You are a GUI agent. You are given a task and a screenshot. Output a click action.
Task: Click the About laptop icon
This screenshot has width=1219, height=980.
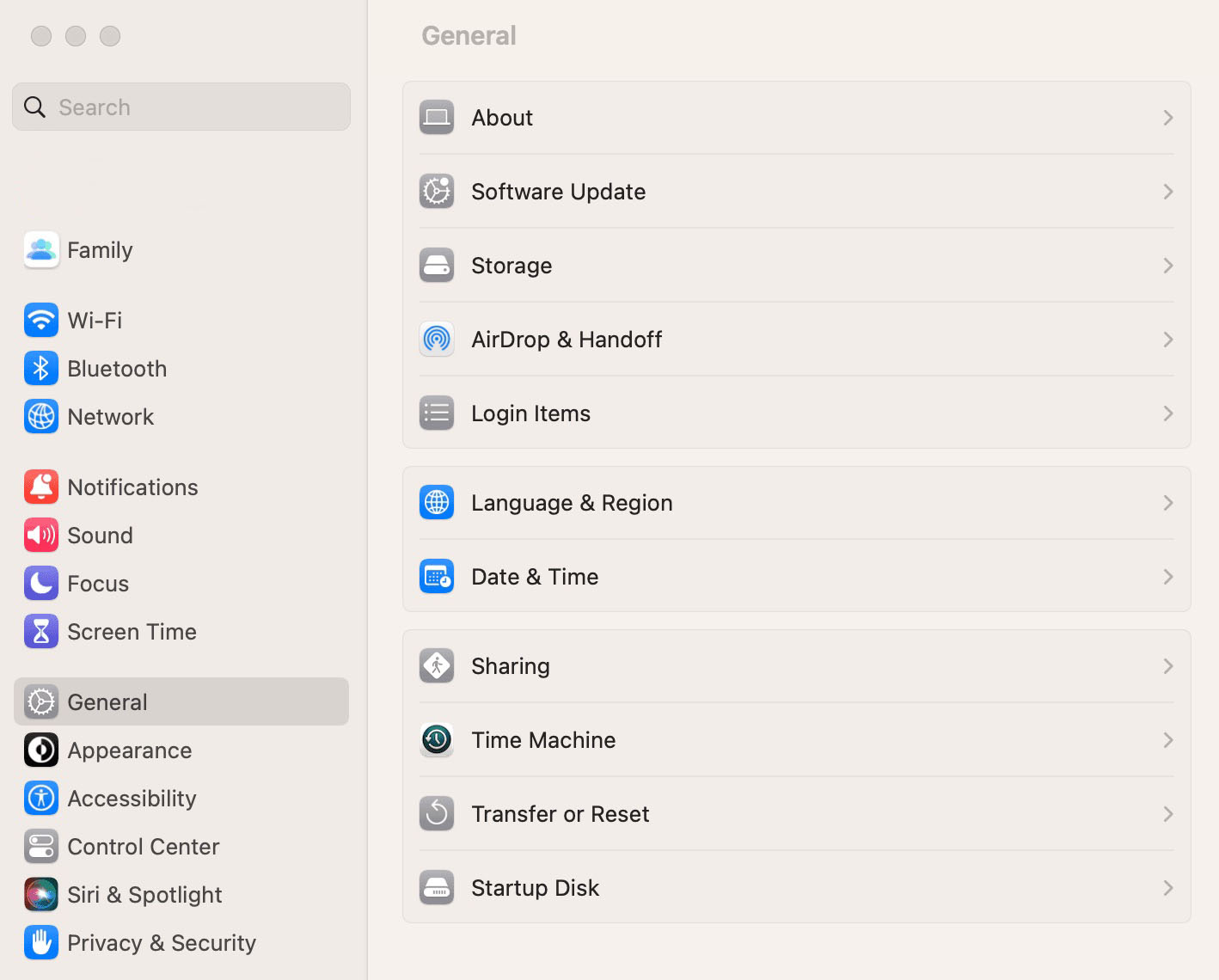[x=437, y=118]
